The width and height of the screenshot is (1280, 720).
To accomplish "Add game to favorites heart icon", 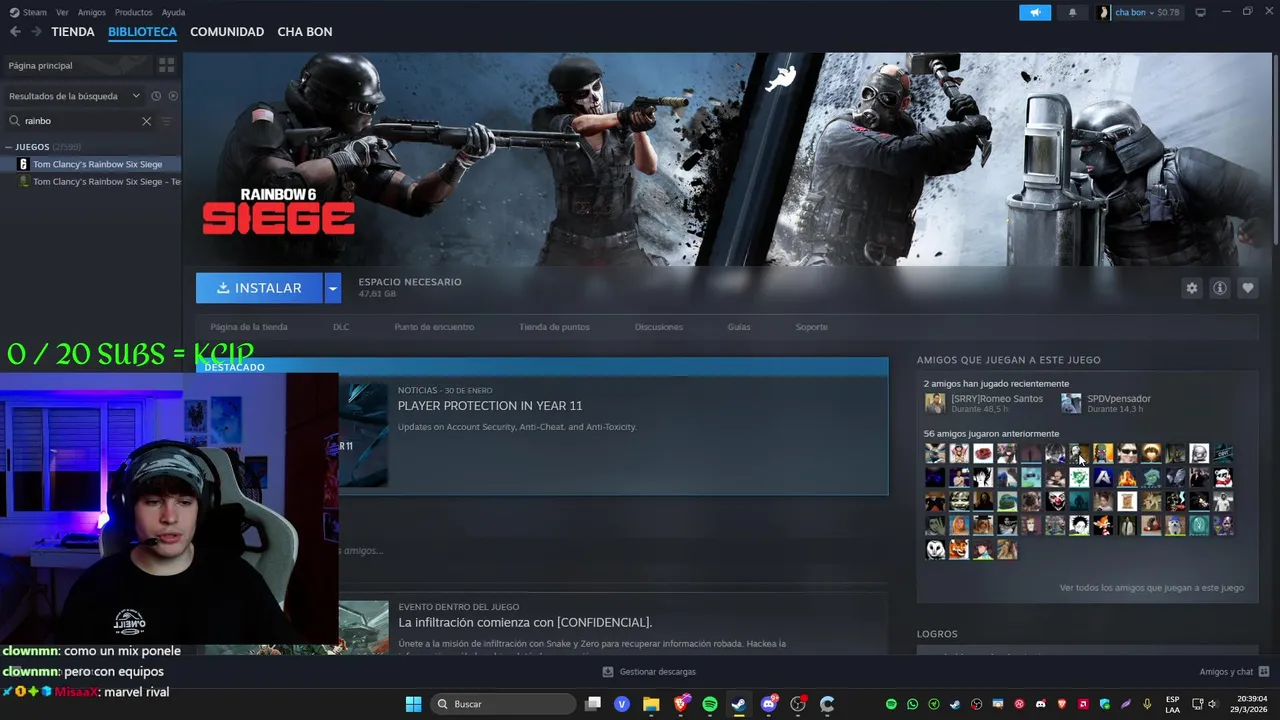I will click(1247, 288).
